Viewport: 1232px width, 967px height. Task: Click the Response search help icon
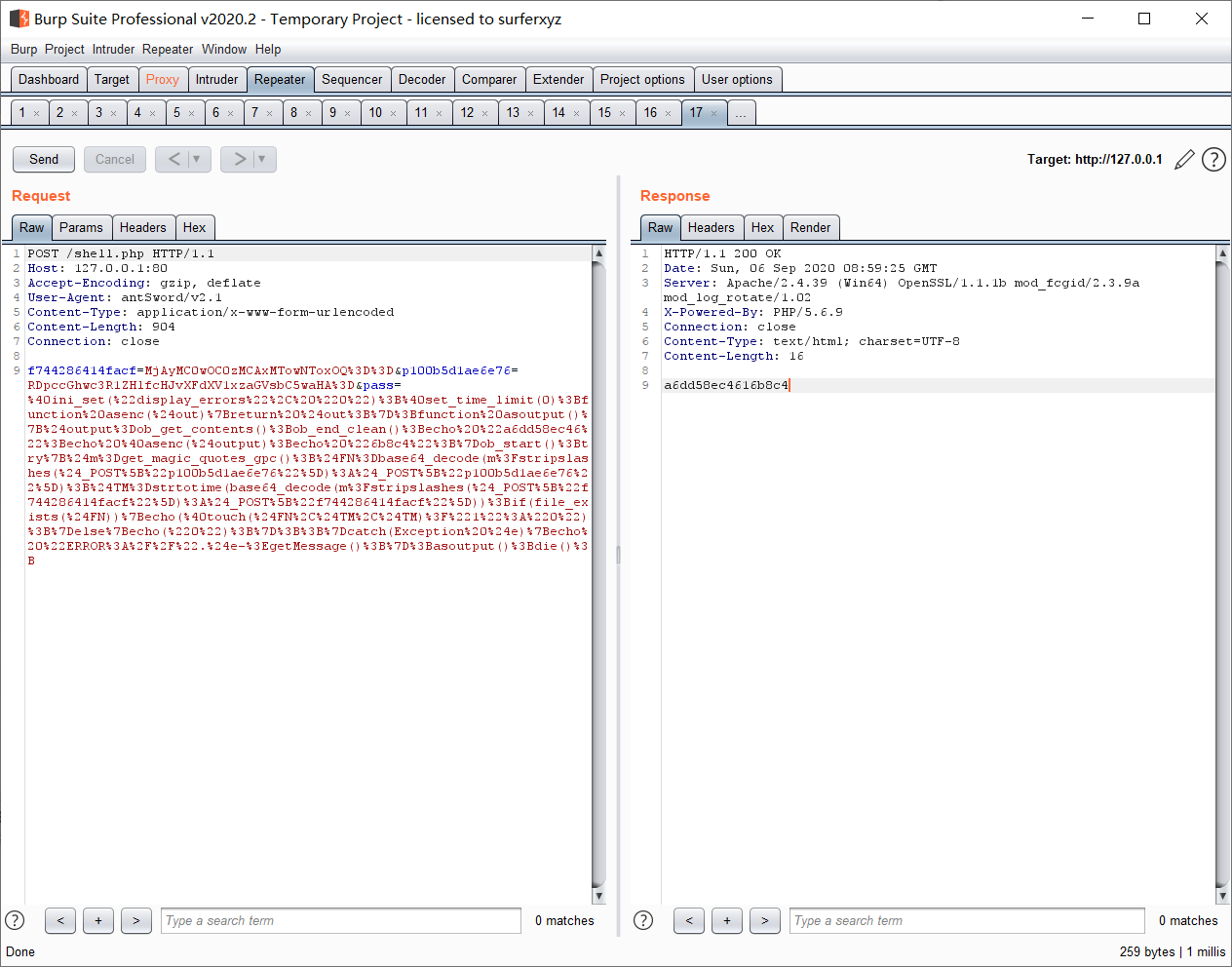(x=643, y=920)
